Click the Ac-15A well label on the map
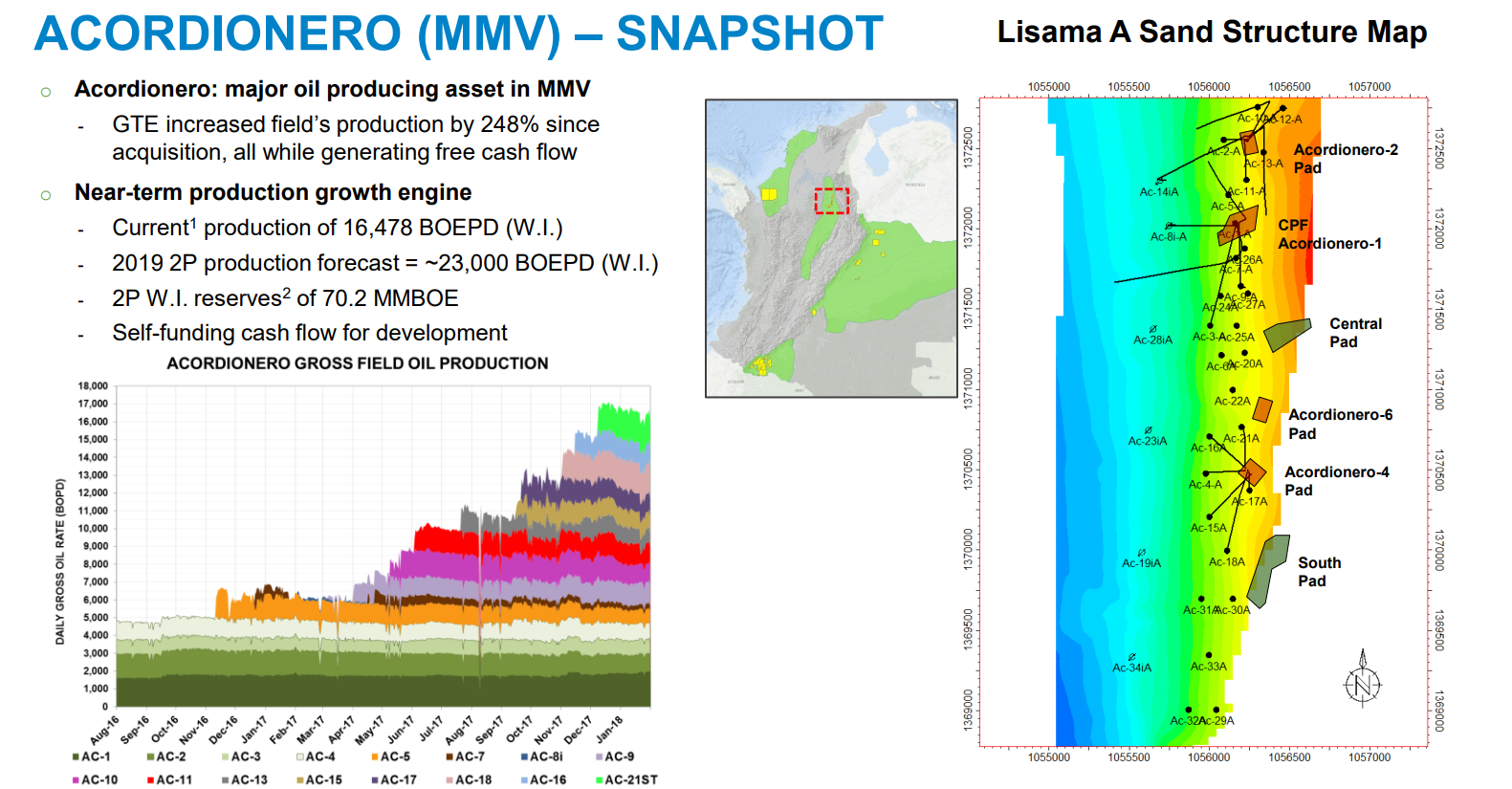Image resolution: width=1512 pixels, height=789 pixels. tap(1209, 528)
